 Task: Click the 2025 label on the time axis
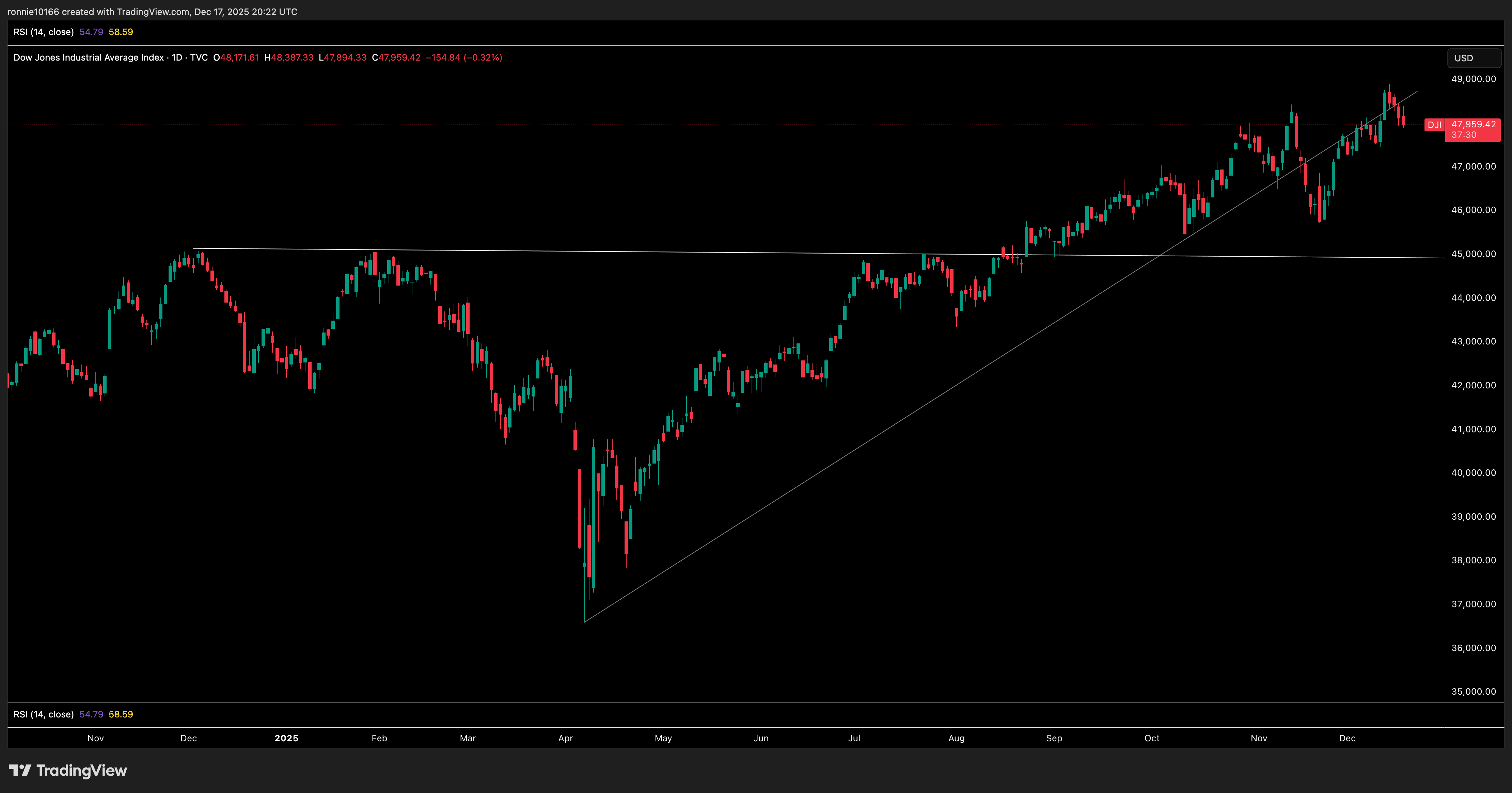pyautogui.click(x=287, y=739)
